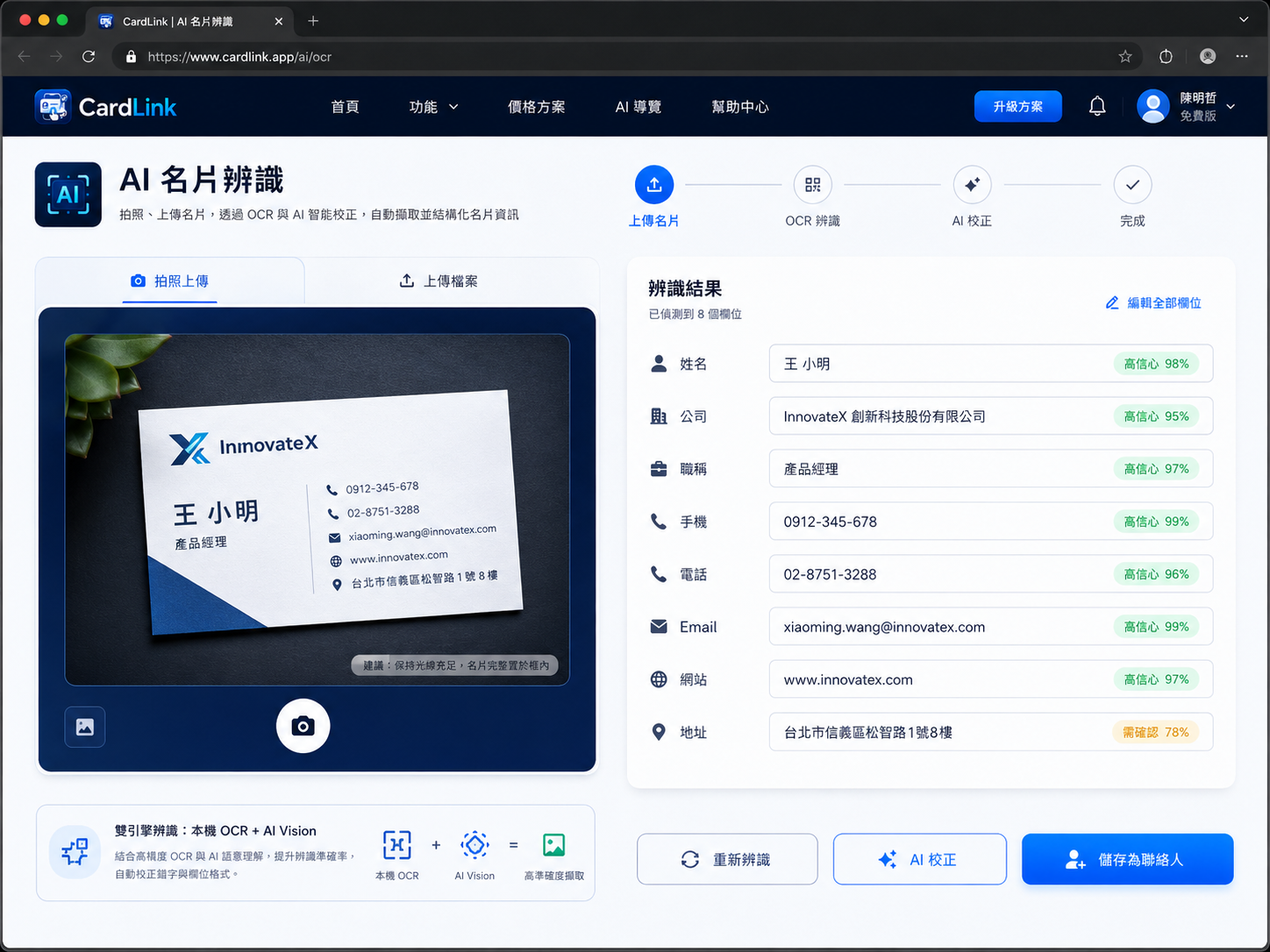
Task: Click the camera shutter button
Action: (x=303, y=726)
